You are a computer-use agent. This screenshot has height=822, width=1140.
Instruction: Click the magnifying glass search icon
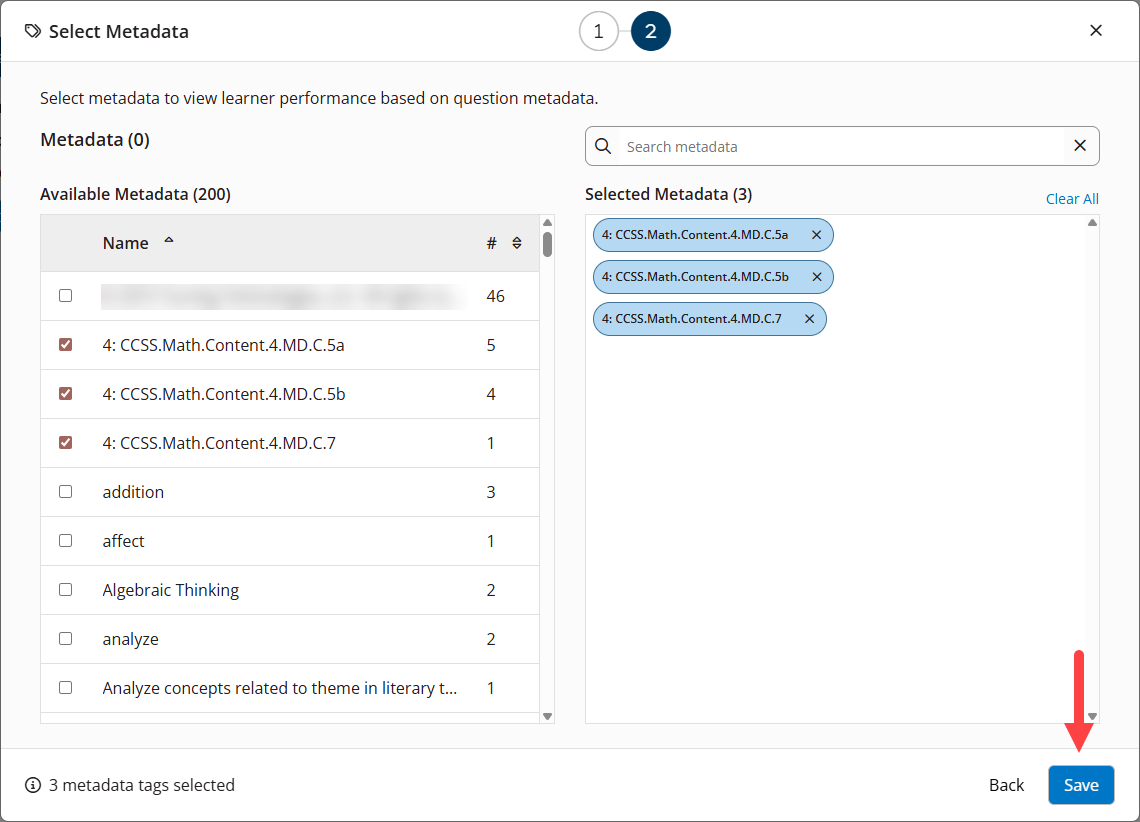[603, 146]
